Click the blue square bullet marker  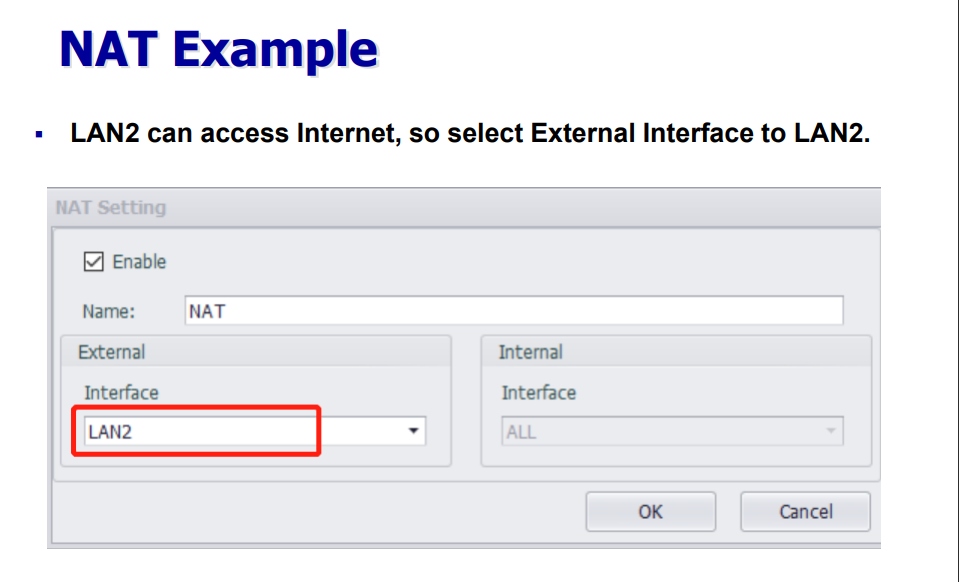[39, 134]
